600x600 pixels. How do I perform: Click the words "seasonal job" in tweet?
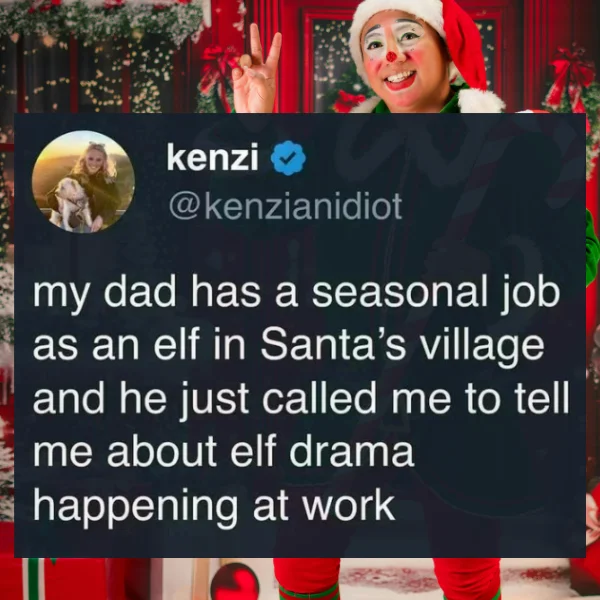[x=436, y=295]
